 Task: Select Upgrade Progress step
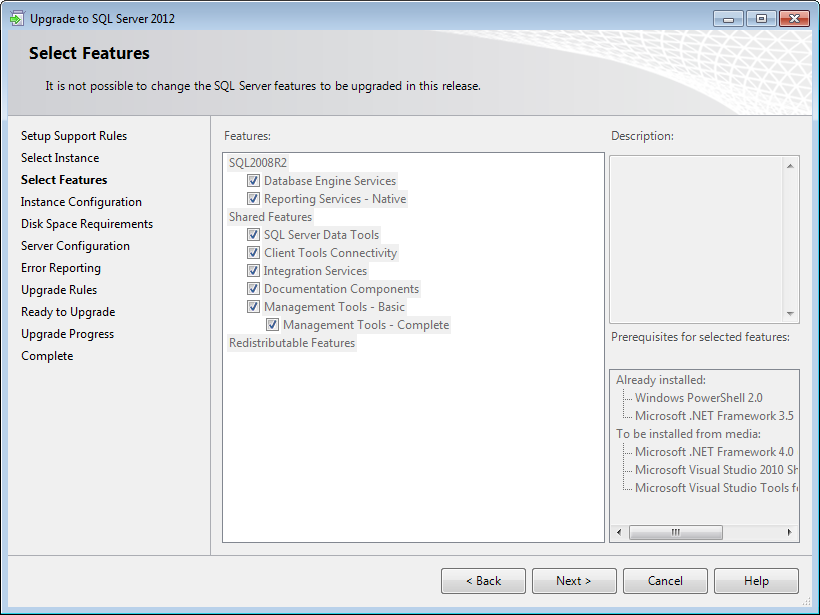click(67, 334)
